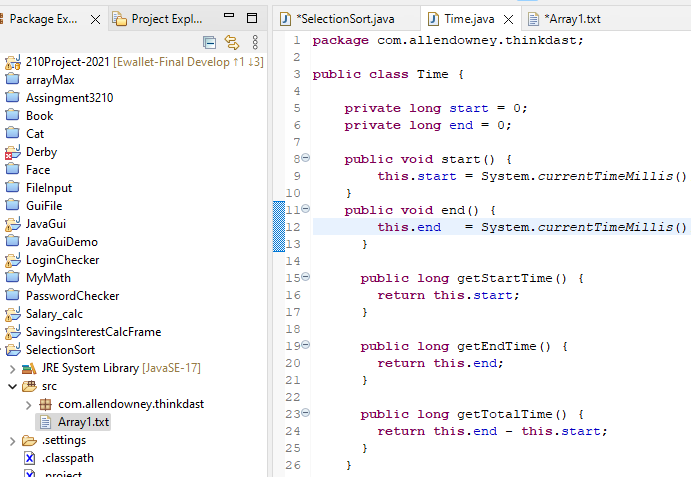691x477 pixels.
Task: Select the SelectionSort project
Action: [60, 350]
